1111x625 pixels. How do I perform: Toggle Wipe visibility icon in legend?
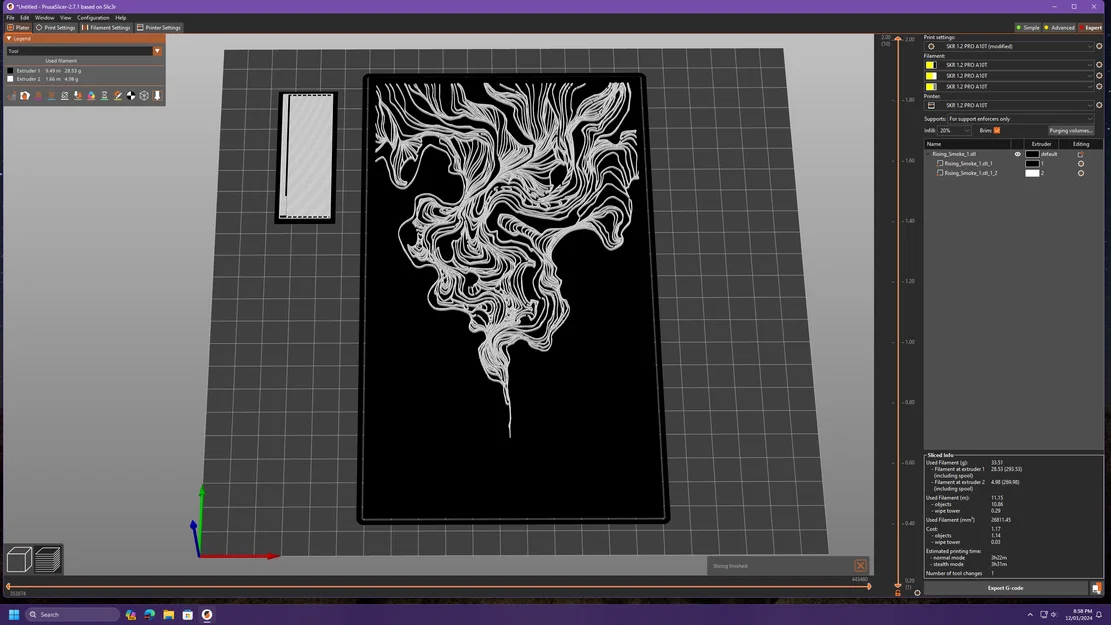[25, 96]
